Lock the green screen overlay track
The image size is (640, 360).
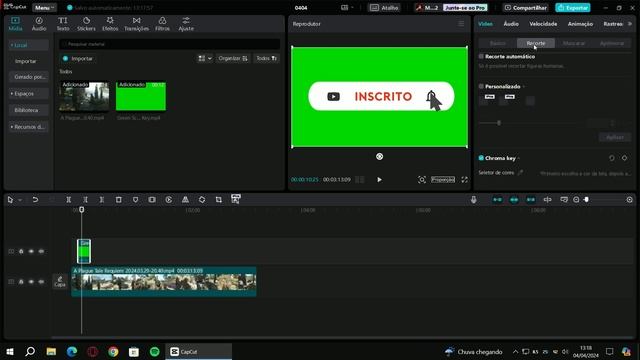click(x=21, y=251)
